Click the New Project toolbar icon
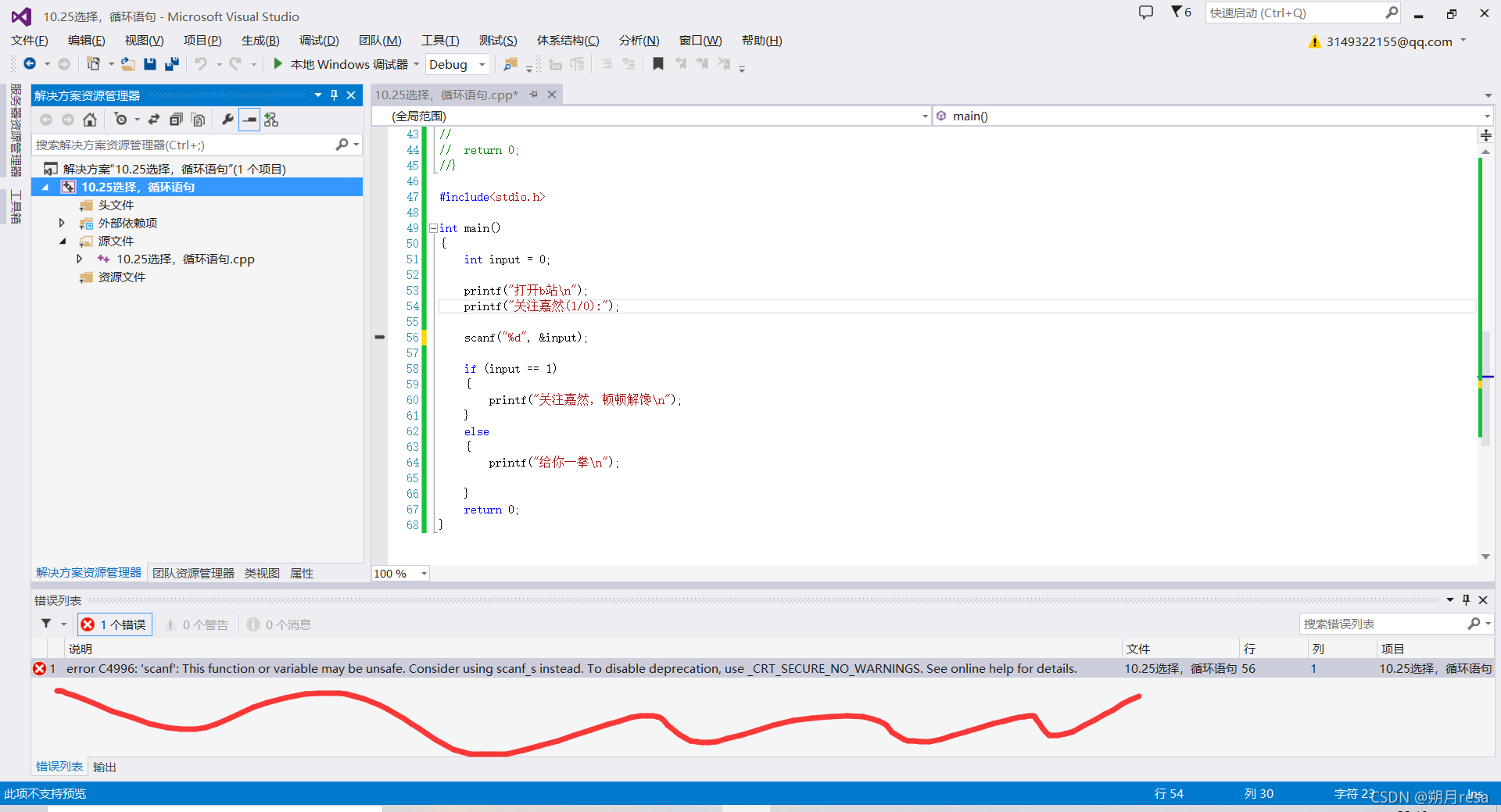Screen dimensions: 1501x812 click(94, 64)
